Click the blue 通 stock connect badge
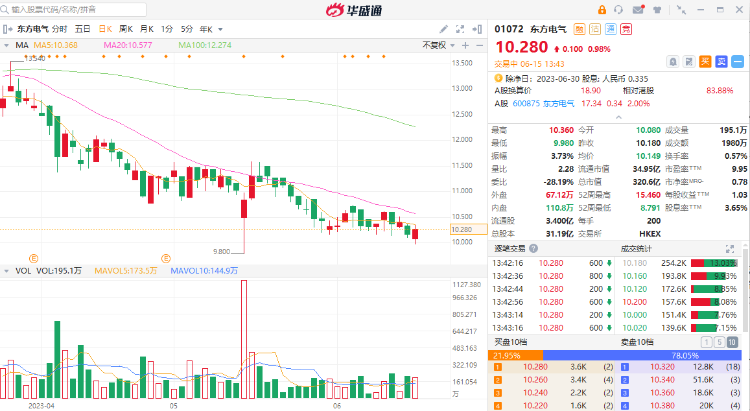This screenshot has width=750, height=411. [610, 29]
